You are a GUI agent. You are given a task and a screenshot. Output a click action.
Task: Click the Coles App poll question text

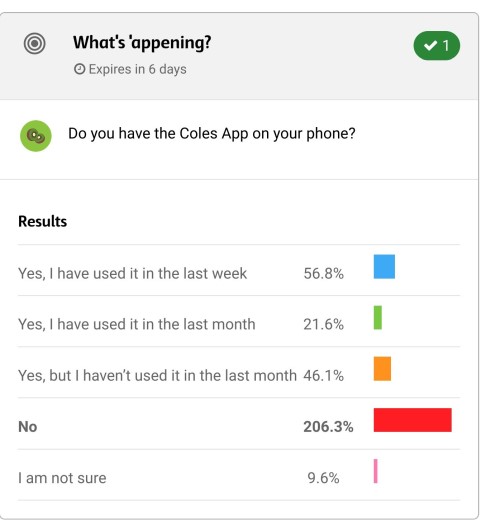(212, 134)
